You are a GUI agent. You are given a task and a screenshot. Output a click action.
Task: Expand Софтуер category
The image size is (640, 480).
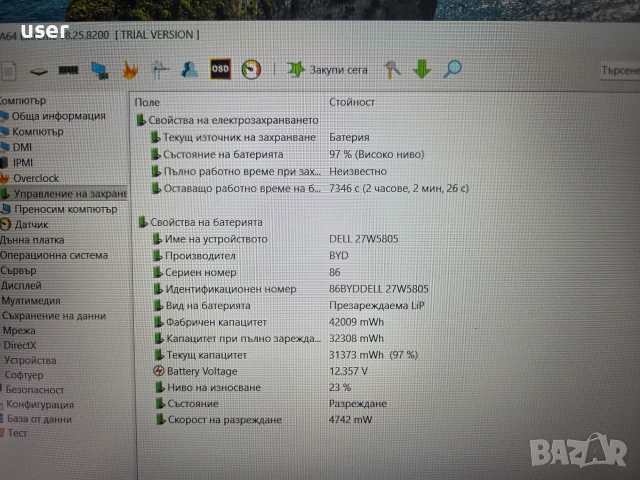point(24,375)
